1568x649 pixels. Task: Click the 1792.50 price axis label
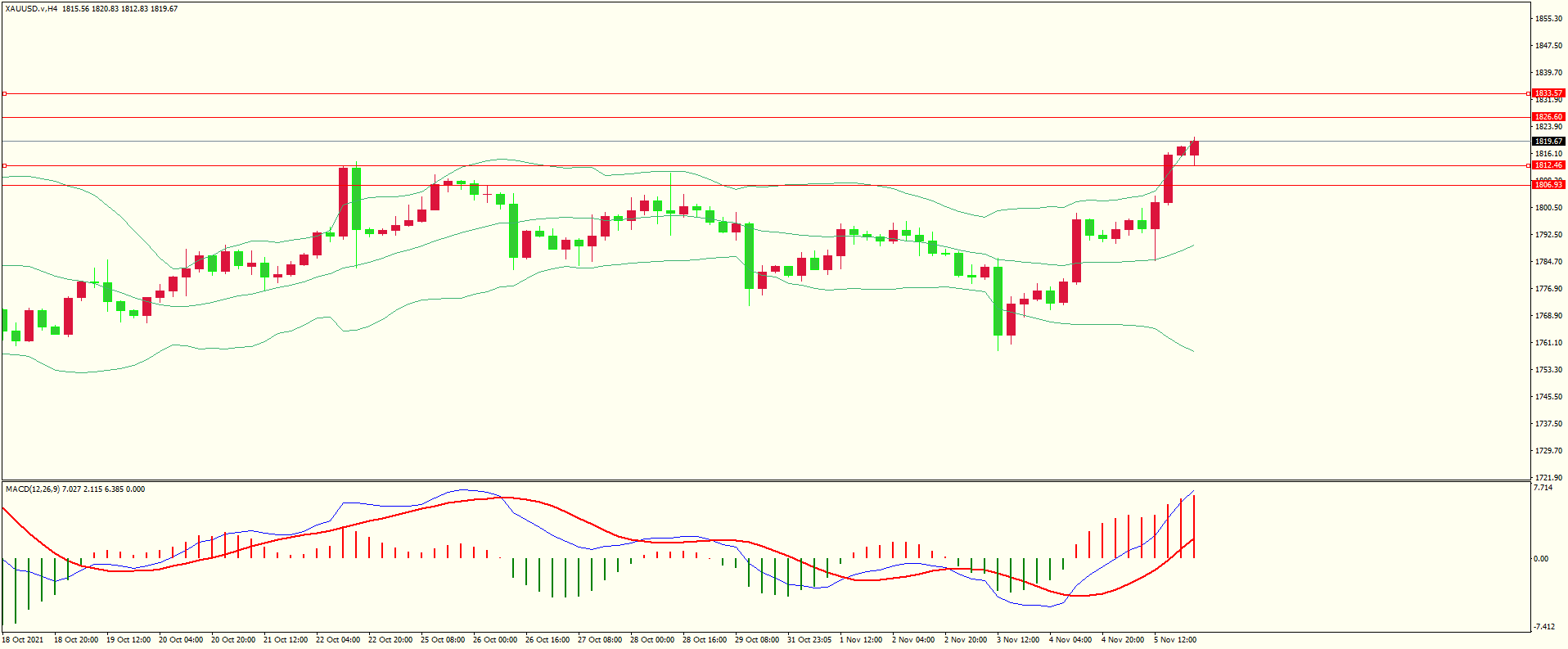[1548, 235]
